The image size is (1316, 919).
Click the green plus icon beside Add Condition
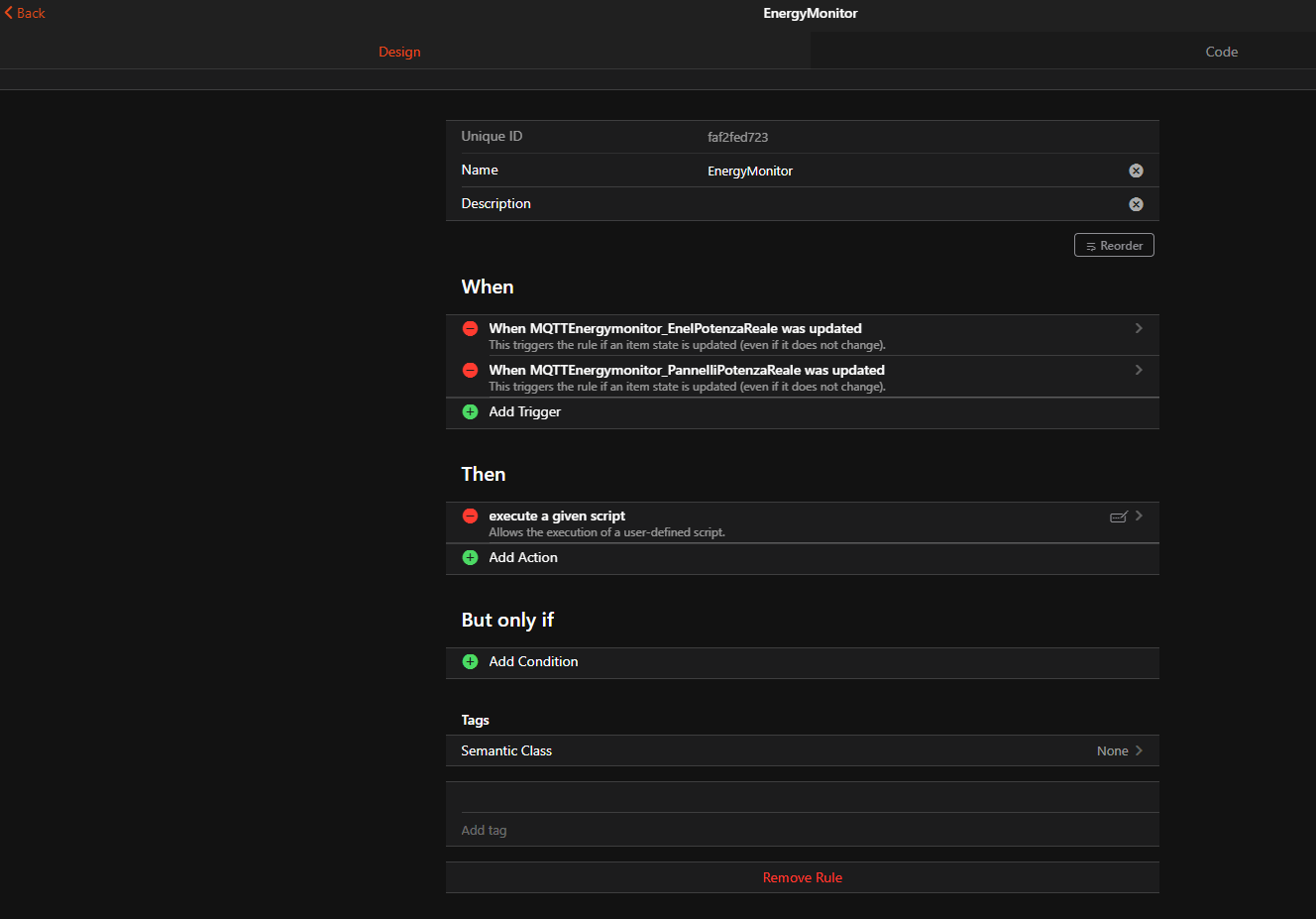[470, 661]
